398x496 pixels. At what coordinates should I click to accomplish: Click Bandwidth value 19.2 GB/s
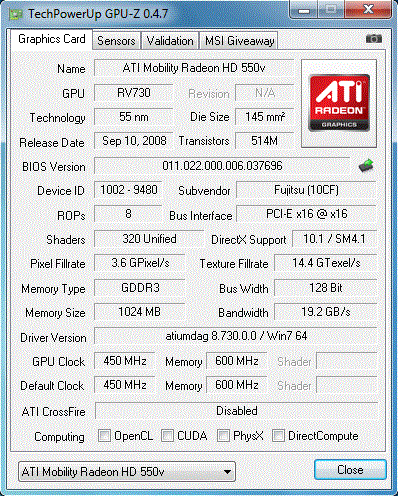pos(326,312)
